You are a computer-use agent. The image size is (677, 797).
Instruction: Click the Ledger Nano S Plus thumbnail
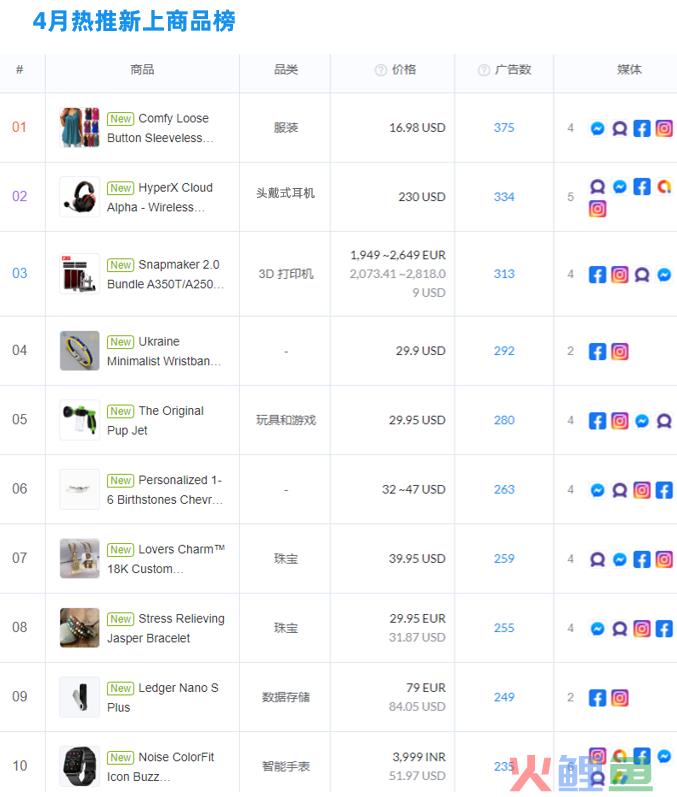pos(80,697)
